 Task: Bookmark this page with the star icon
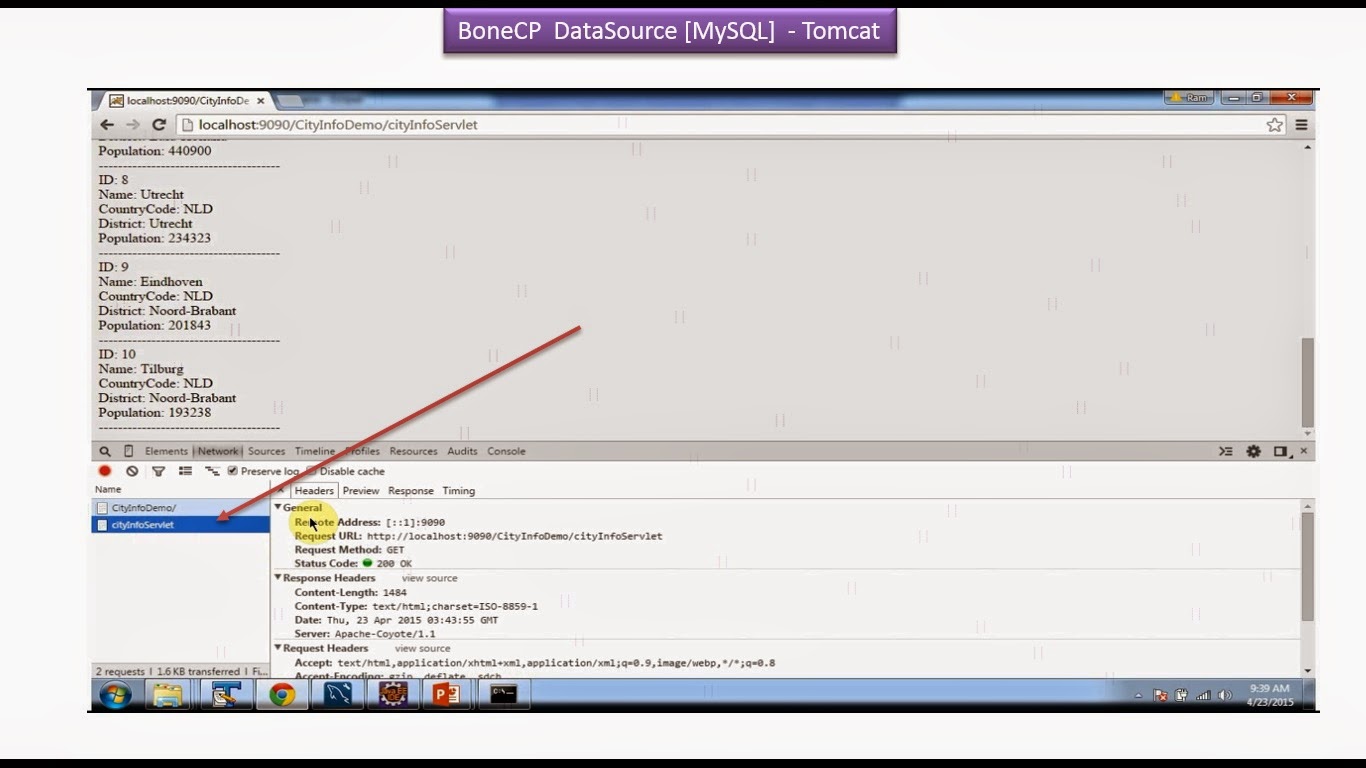tap(1274, 125)
